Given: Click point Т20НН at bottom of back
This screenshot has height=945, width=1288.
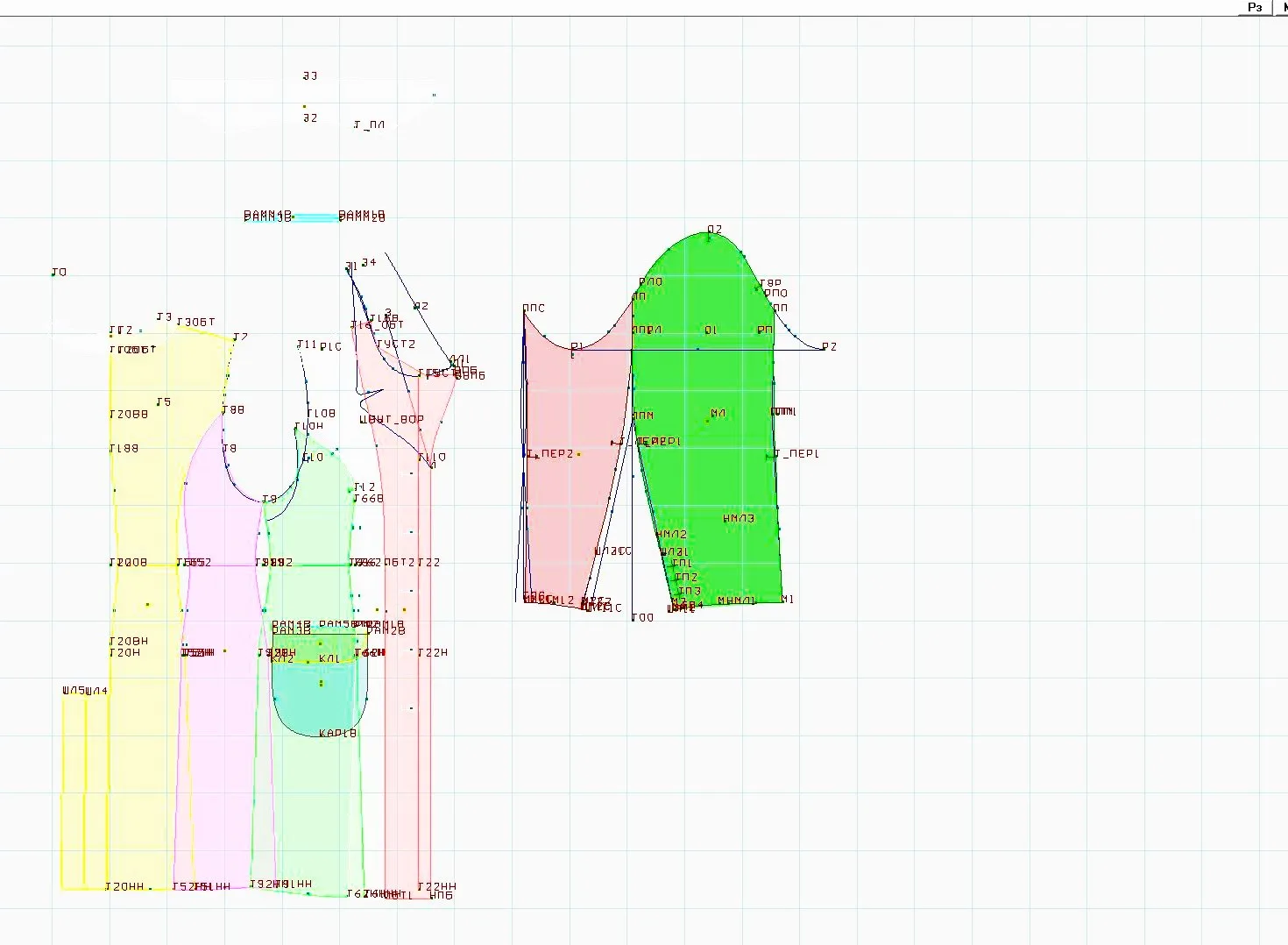Looking at the screenshot, I should [124, 886].
